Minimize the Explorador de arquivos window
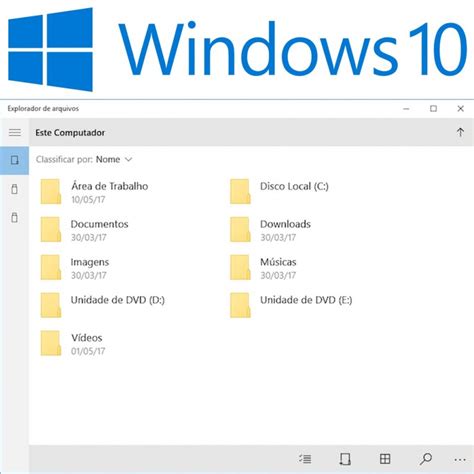Image resolution: width=474 pixels, height=474 pixels. click(406, 109)
